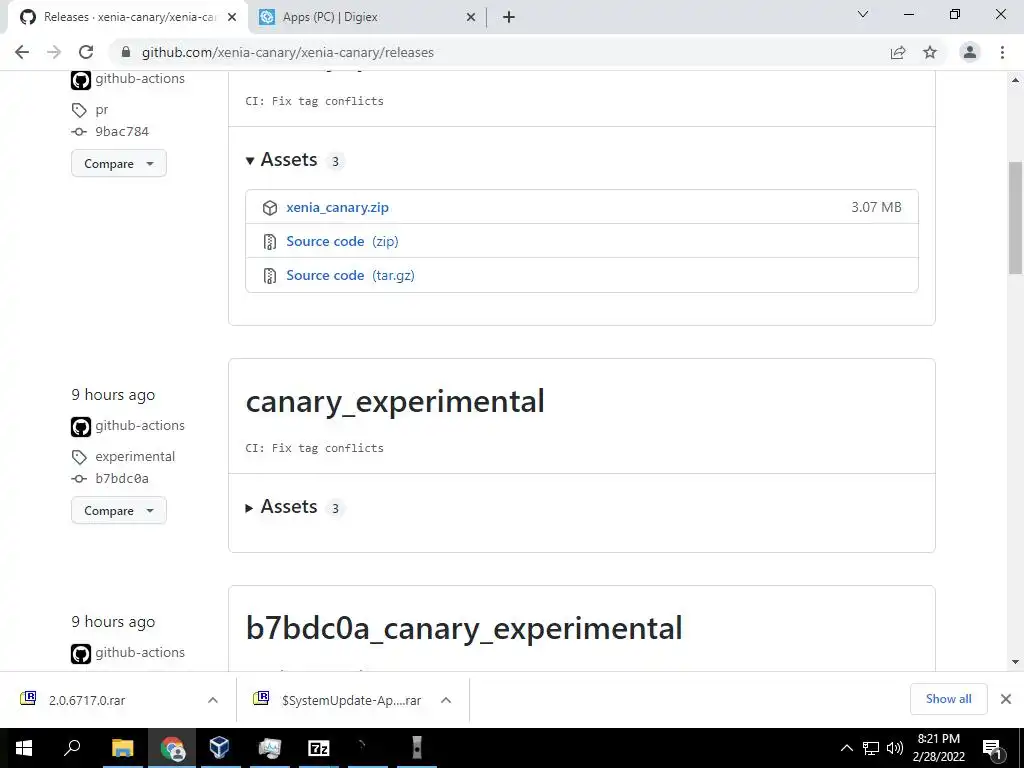
Task: Open the notification center icon
Action: click(x=993, y=748)
